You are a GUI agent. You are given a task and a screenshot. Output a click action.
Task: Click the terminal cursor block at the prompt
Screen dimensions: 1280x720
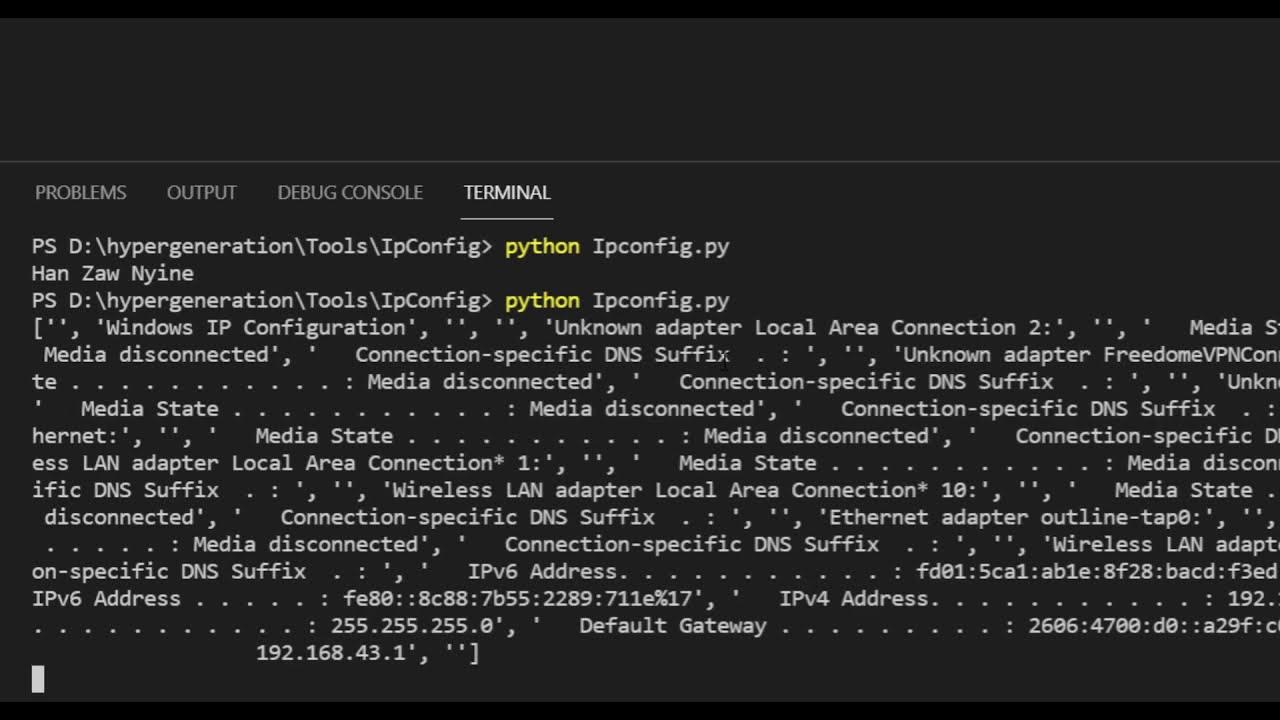38,680
